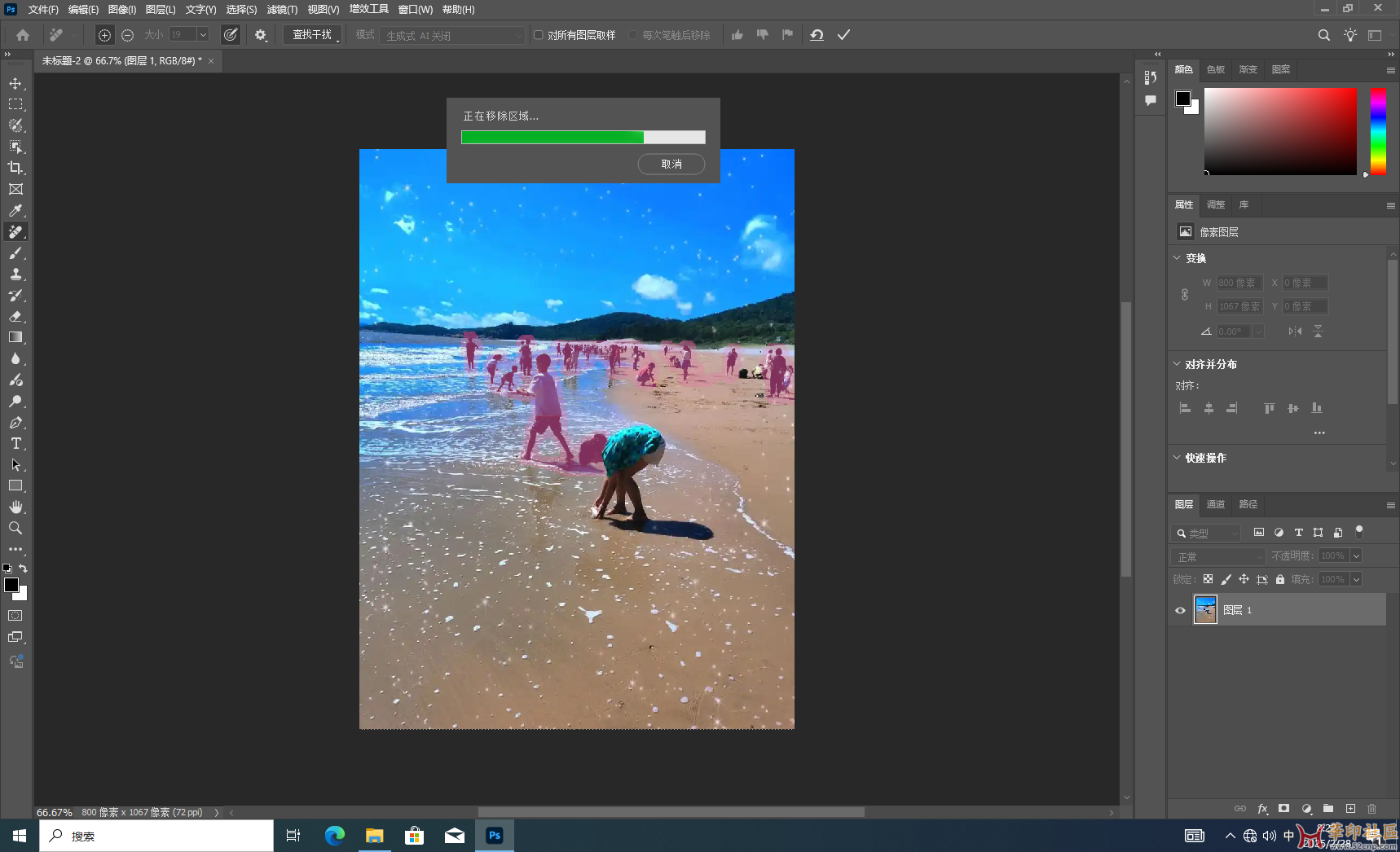
Task: Click the subtract-from-brush-area minus icon
Action: click(x=128, y=35)
